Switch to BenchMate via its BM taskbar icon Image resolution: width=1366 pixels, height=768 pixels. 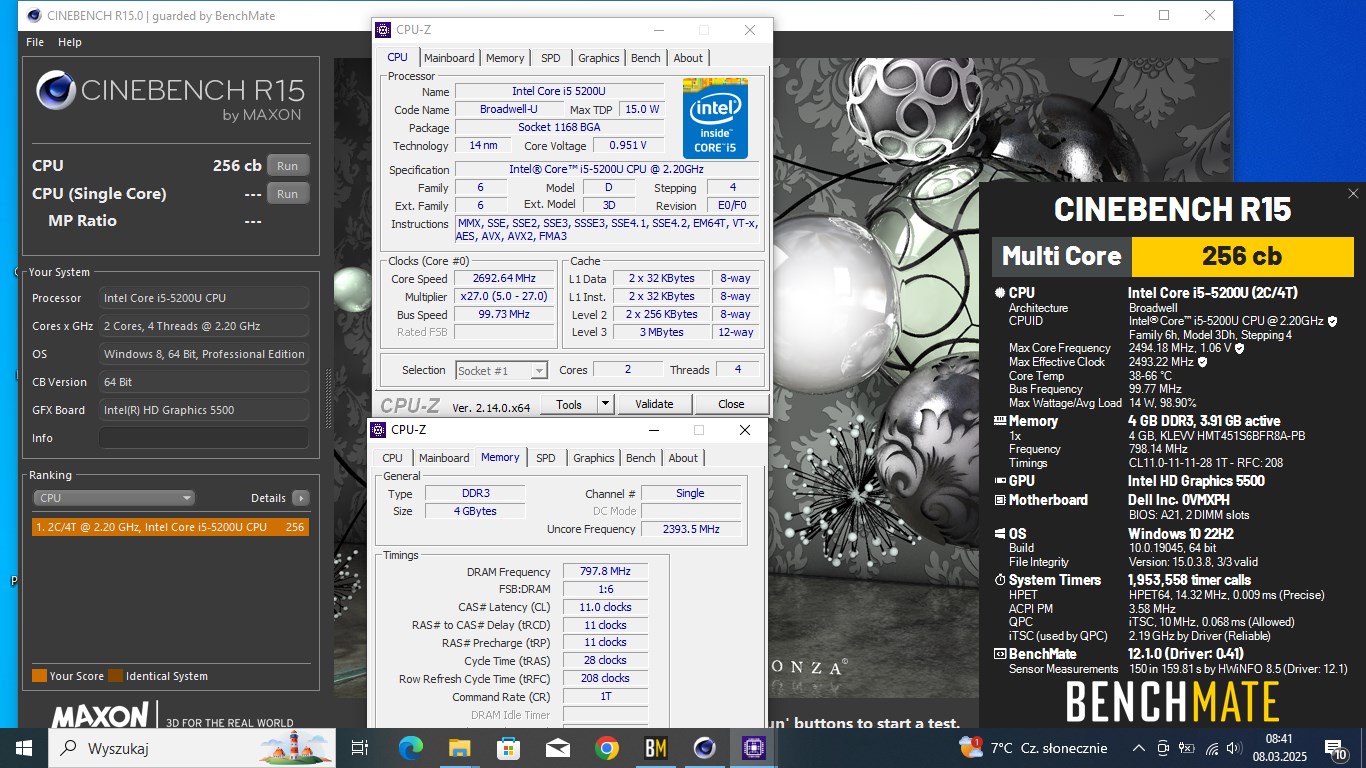pyautogui.click(x=655, y=748)
